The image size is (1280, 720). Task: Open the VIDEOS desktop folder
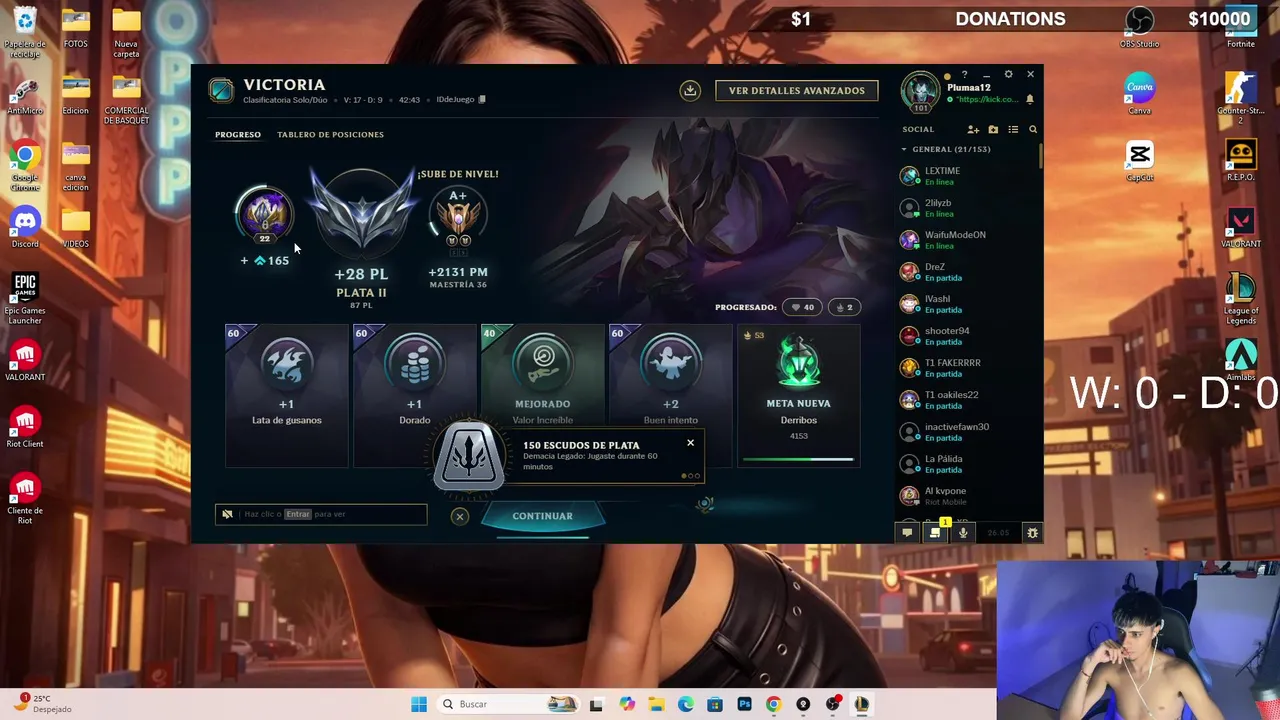(76, 228)
